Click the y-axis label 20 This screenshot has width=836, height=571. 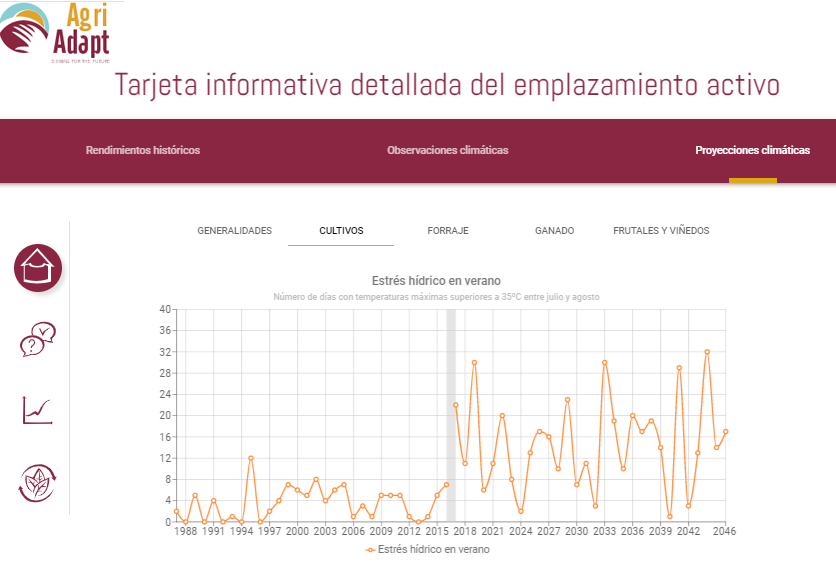165,415
